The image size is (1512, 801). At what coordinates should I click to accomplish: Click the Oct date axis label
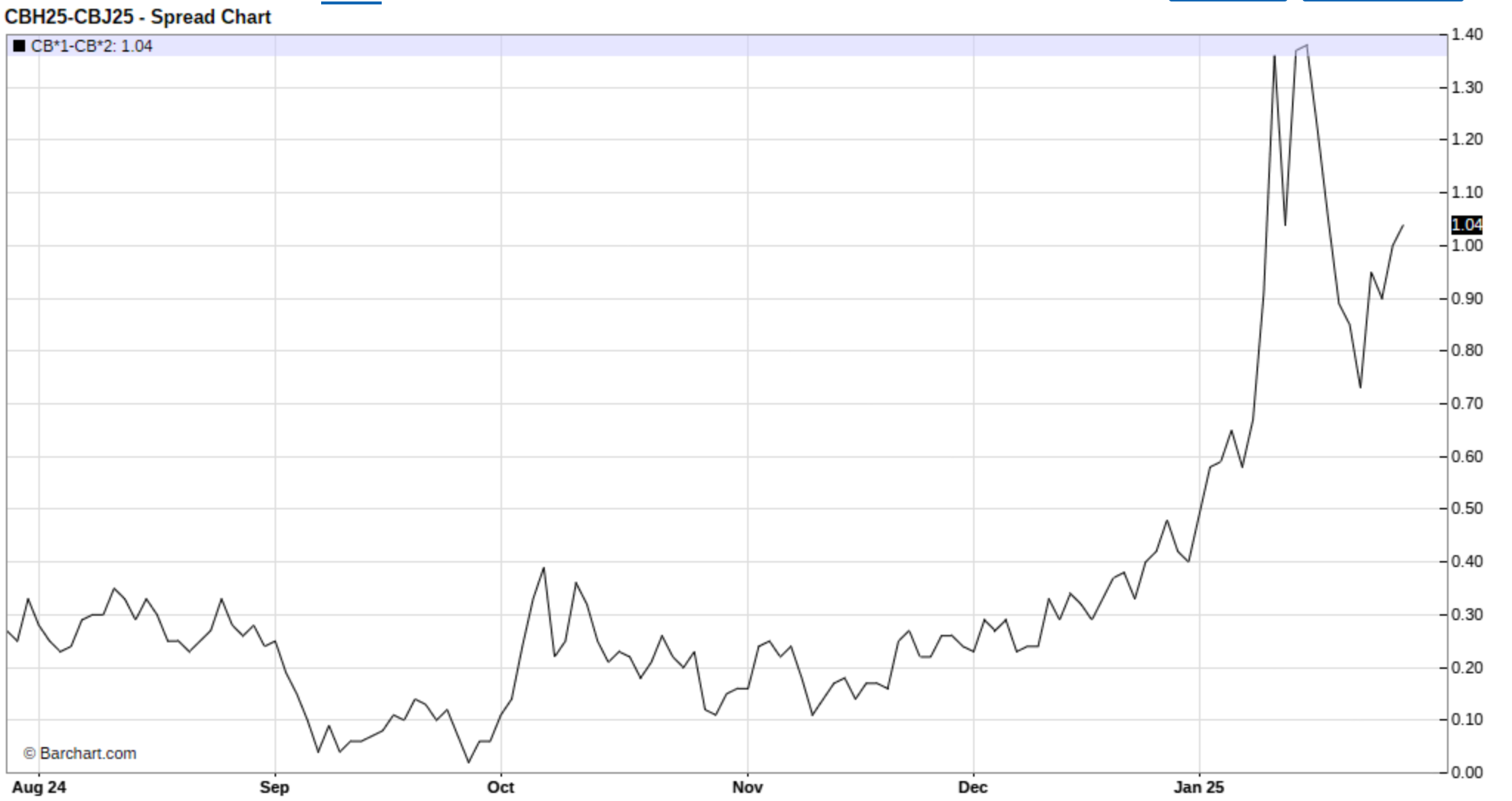tap(501, 788)
